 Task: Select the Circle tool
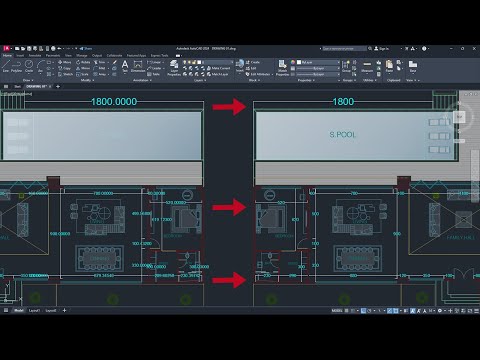[29, 66]
